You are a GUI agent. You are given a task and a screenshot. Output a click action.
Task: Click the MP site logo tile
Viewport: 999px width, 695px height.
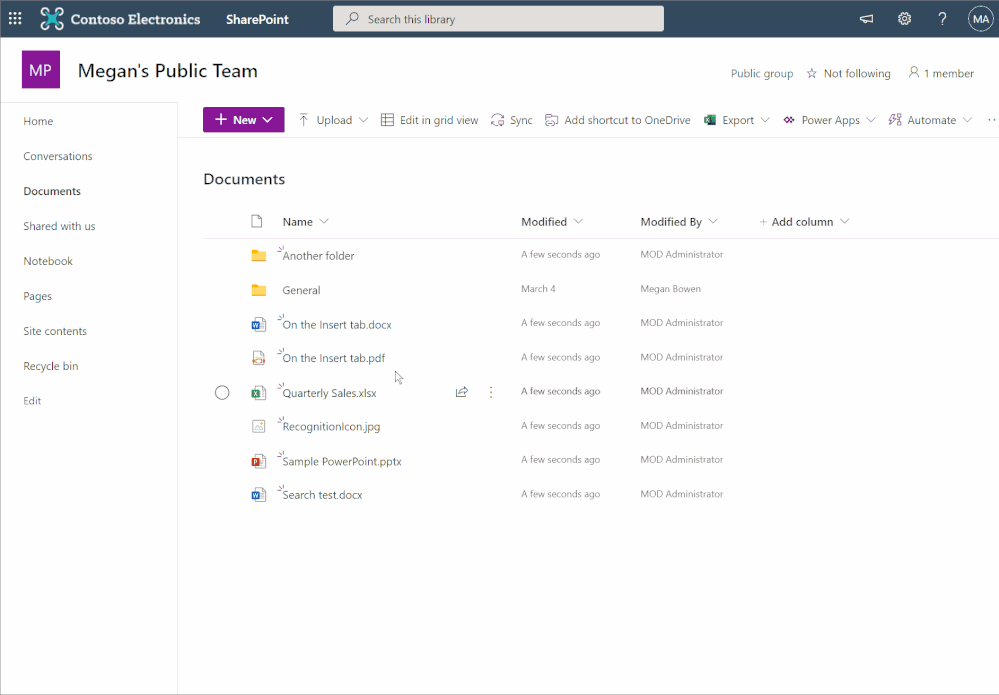(x=41, y=69)
